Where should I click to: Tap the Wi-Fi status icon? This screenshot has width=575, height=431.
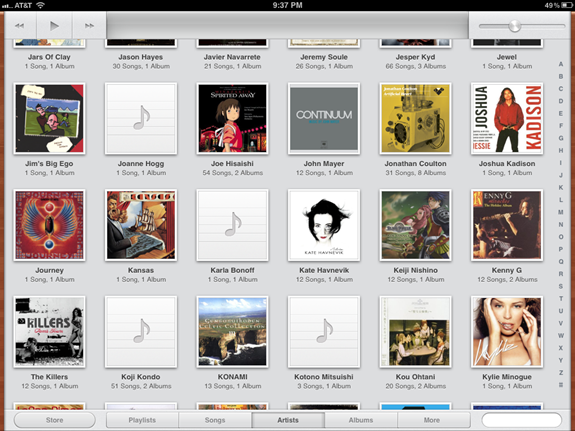tap(40, 5)
